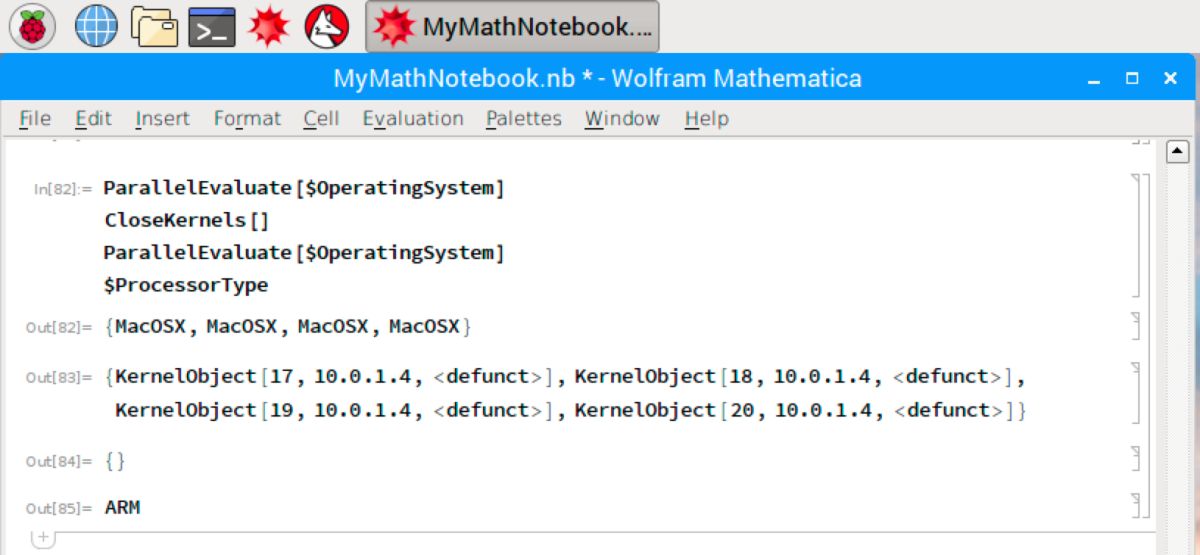Viewport: 1200px width, 555px height.
Task: Click KernelObject[17, 10.0.1.4, <defunct>] output
Action: (335, 378)
